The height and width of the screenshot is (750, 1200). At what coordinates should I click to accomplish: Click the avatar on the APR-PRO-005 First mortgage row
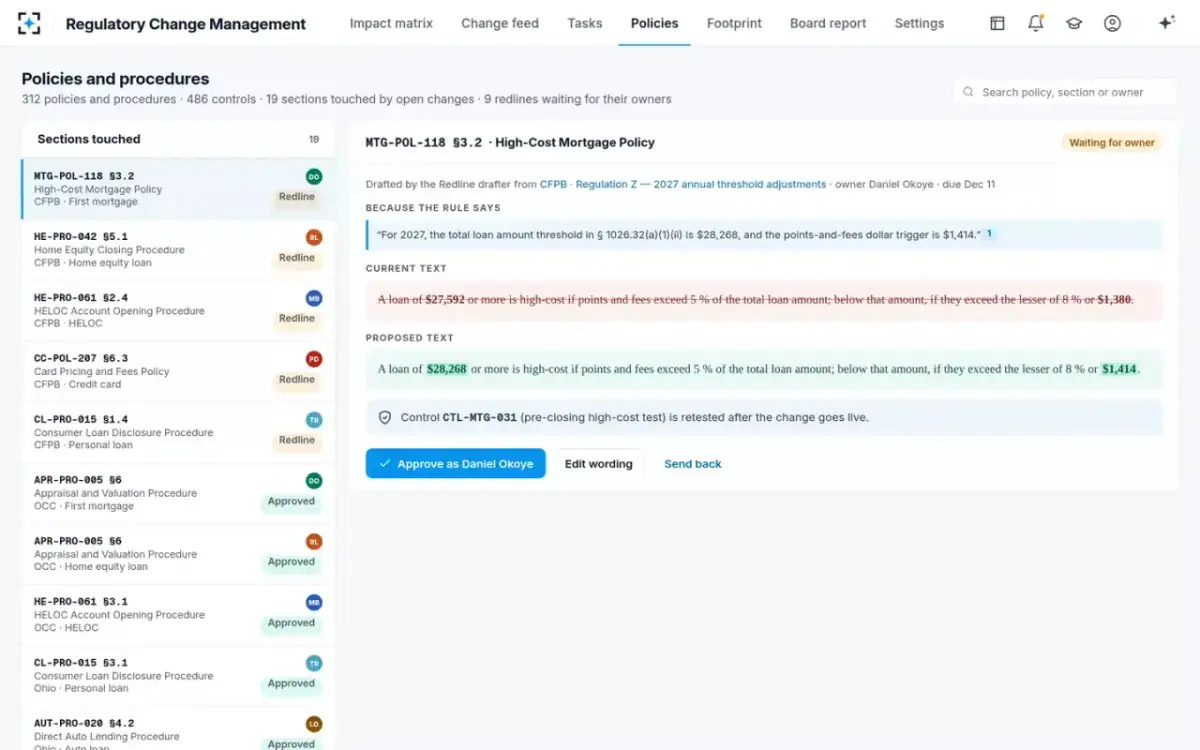(x=314, y=481)
